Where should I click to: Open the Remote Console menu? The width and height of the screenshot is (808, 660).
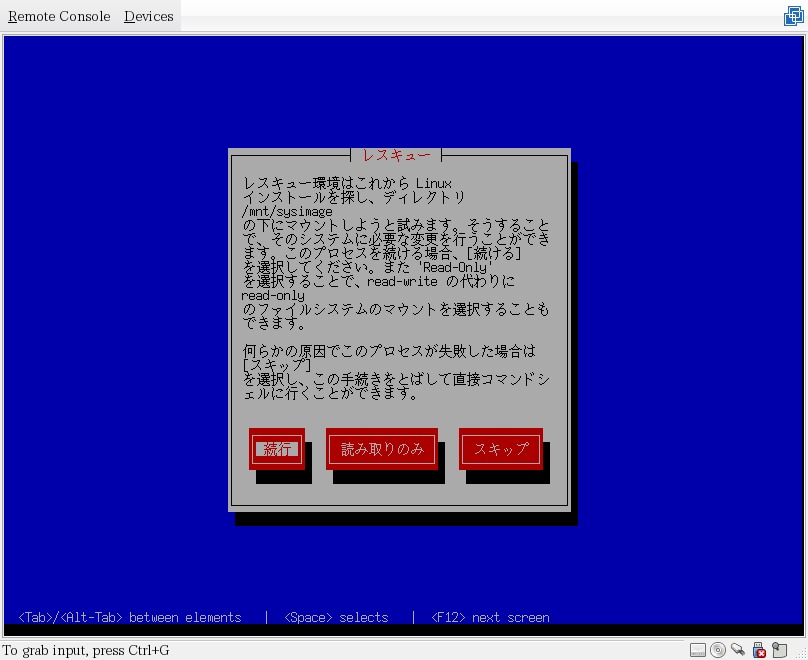59,16
